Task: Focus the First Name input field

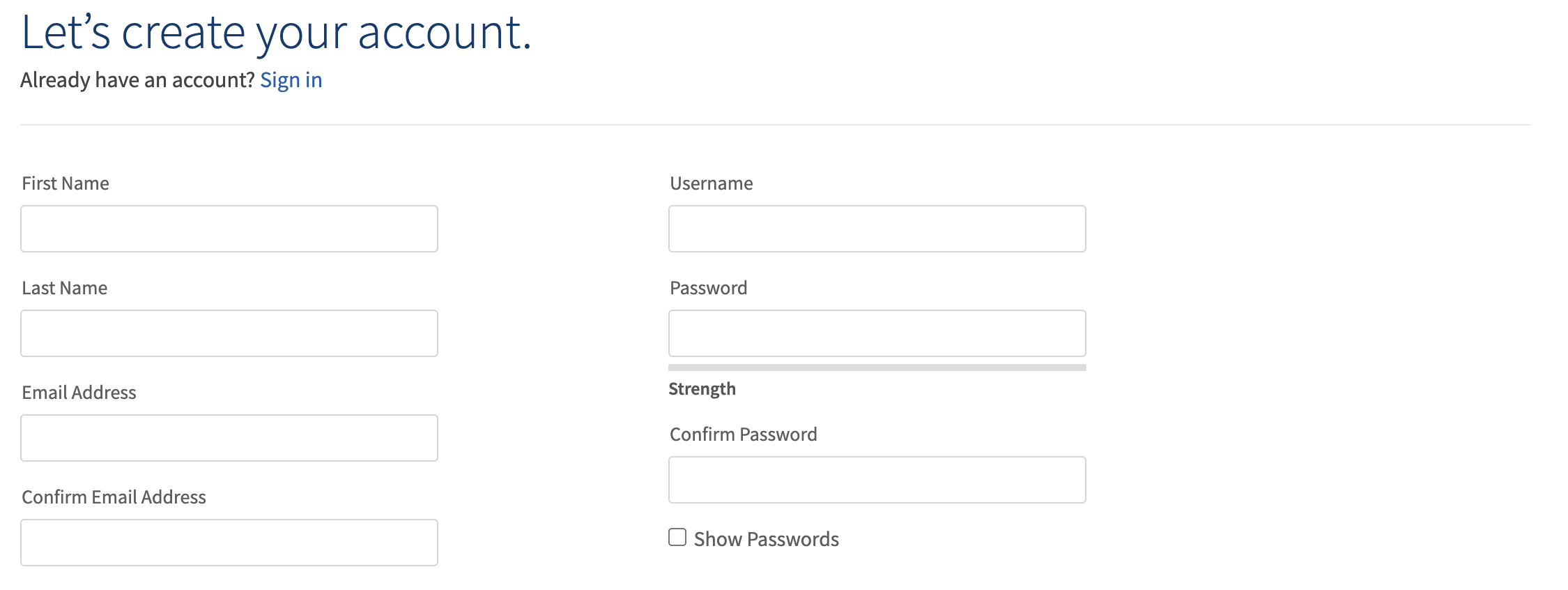Action: (x=229, y=229)
